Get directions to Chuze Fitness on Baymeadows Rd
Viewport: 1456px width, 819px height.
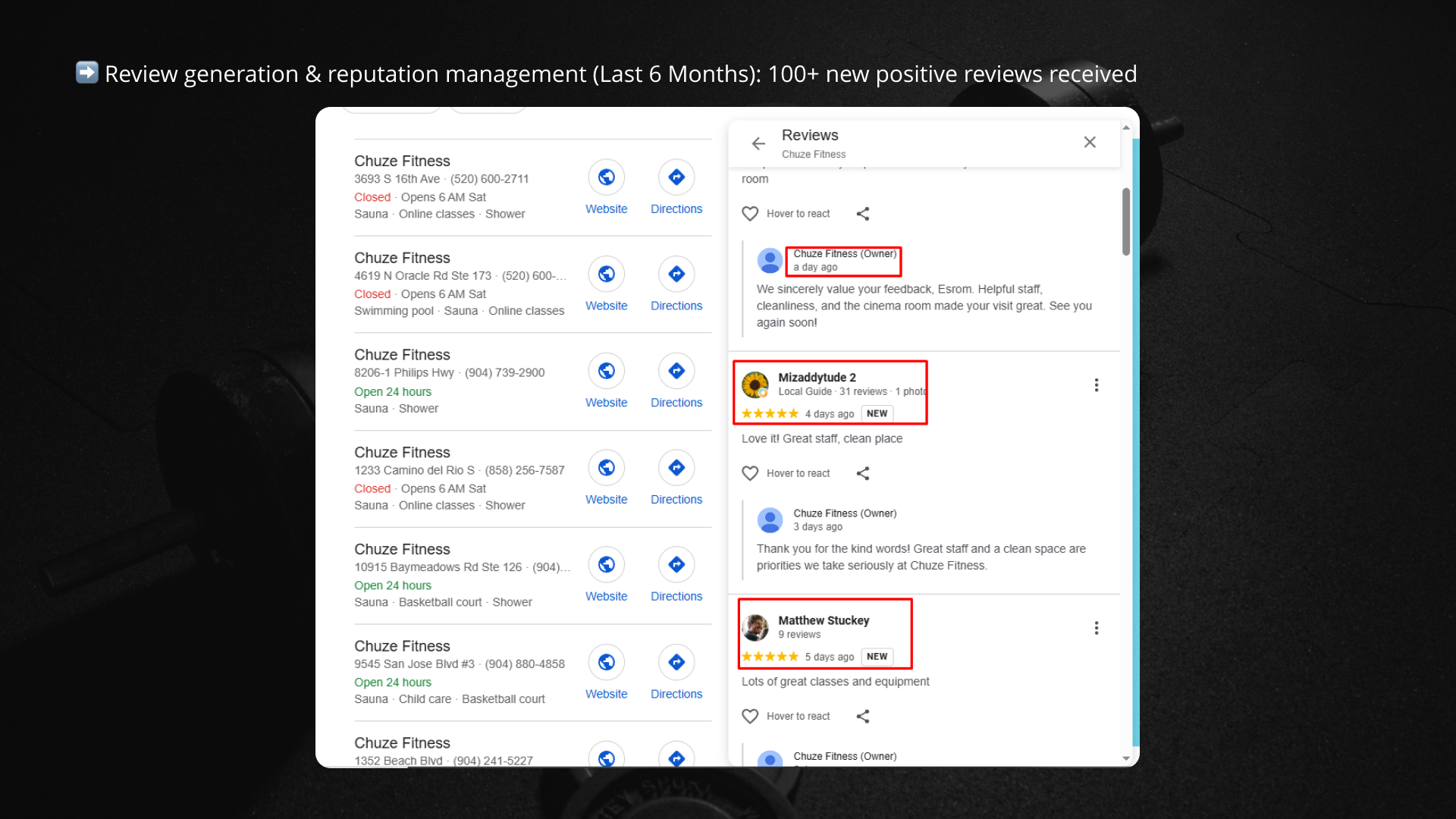[x=676, y=565]
